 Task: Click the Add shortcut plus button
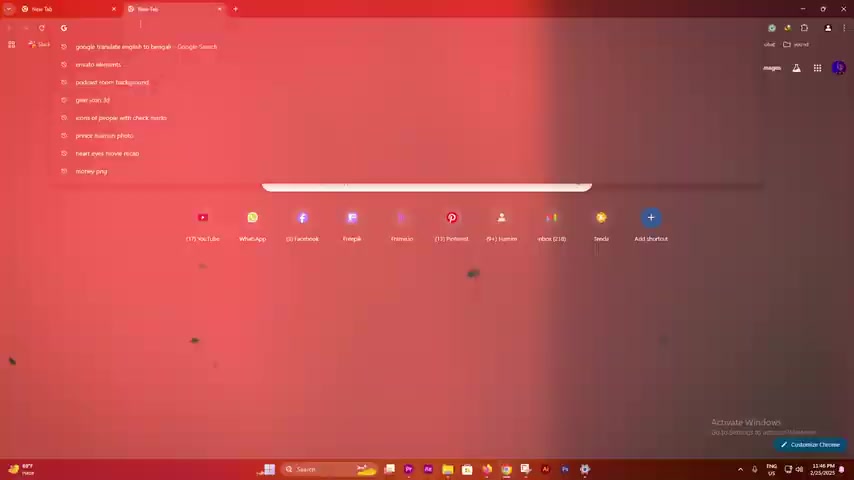pyautogui.click(x=651, y=218)
